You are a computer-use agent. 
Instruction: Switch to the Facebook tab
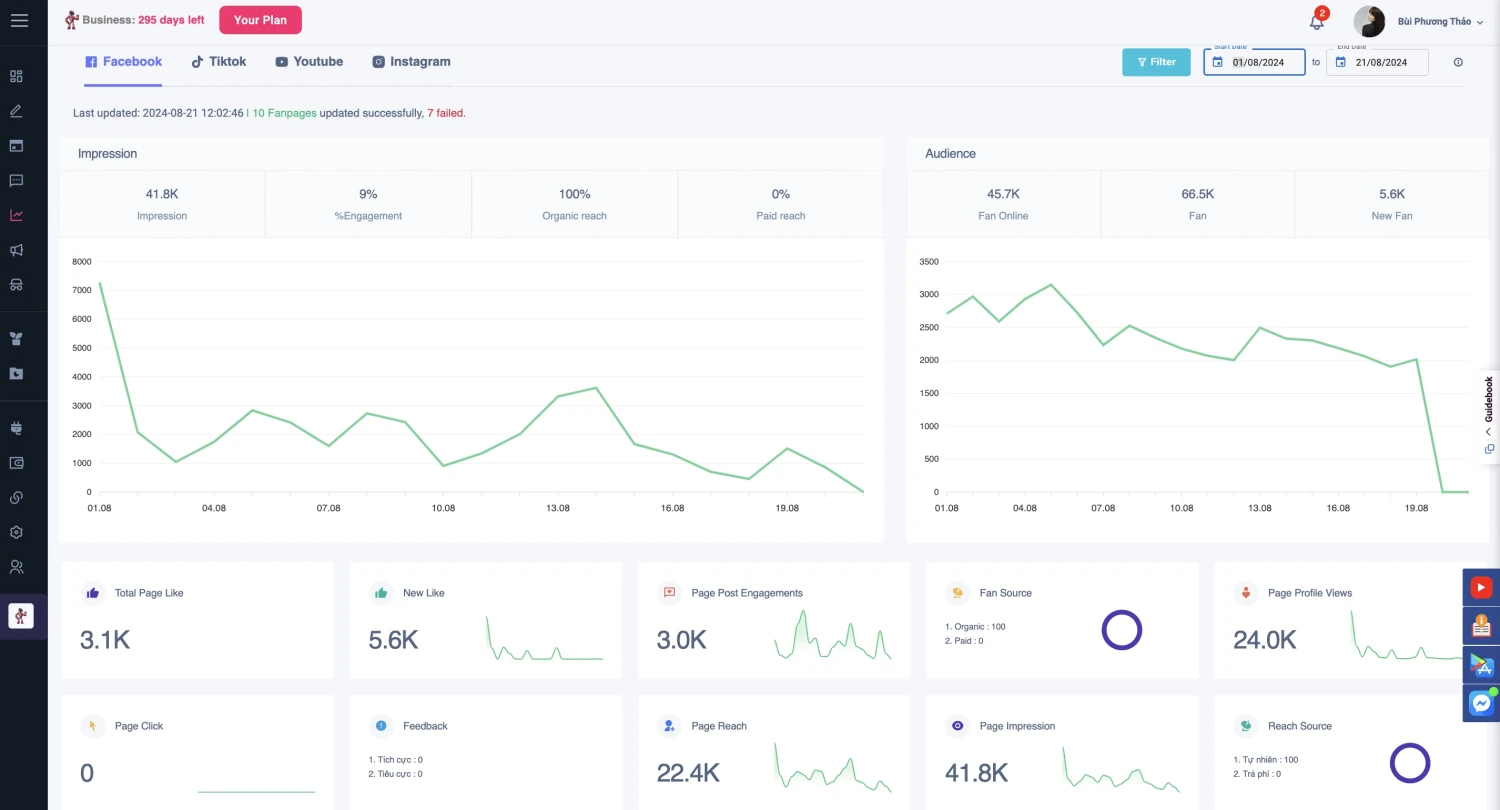pyautogui.click(x=123, y=62)
